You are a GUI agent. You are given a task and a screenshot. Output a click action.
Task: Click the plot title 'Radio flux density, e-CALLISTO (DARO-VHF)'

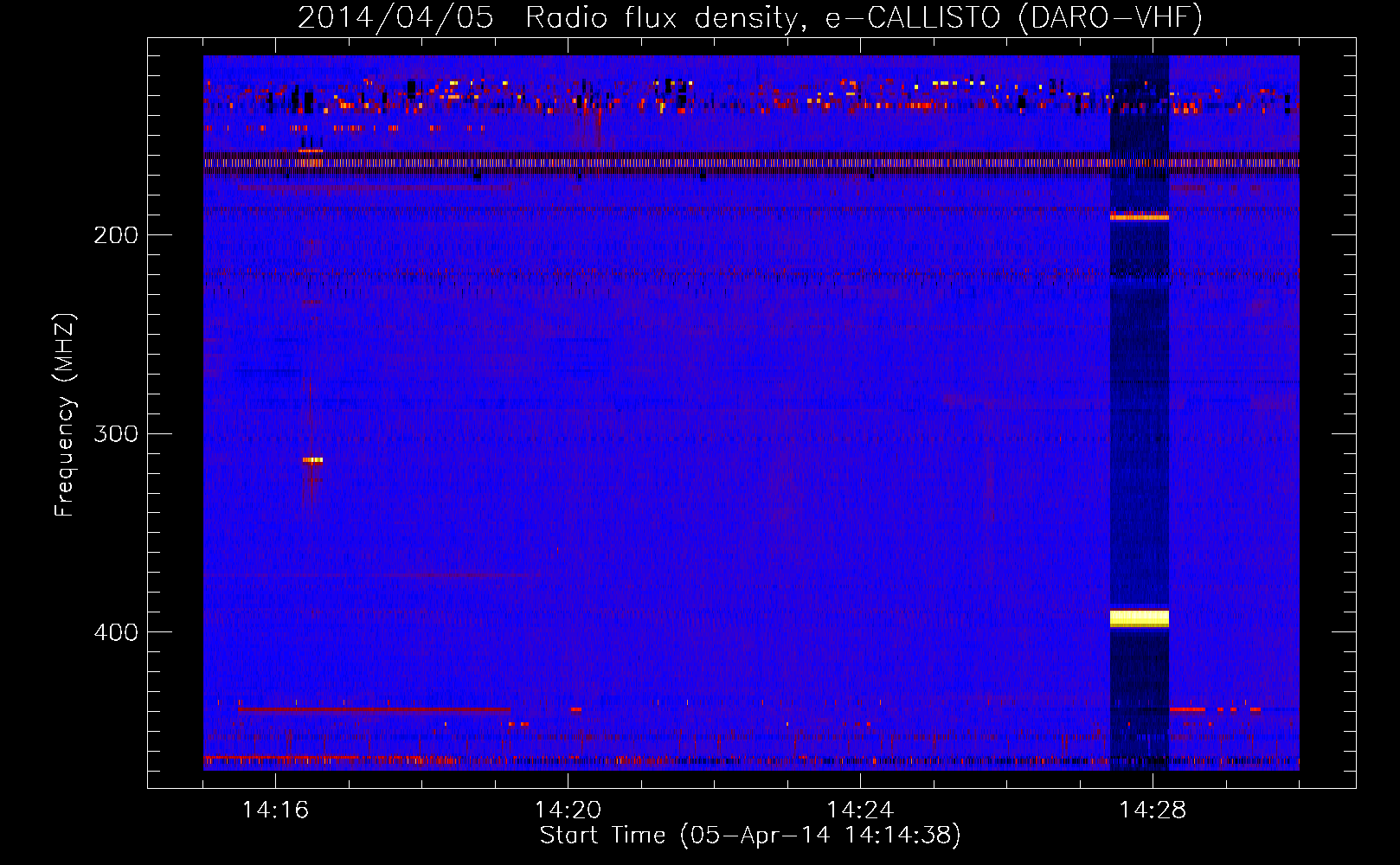pos(864,18)
